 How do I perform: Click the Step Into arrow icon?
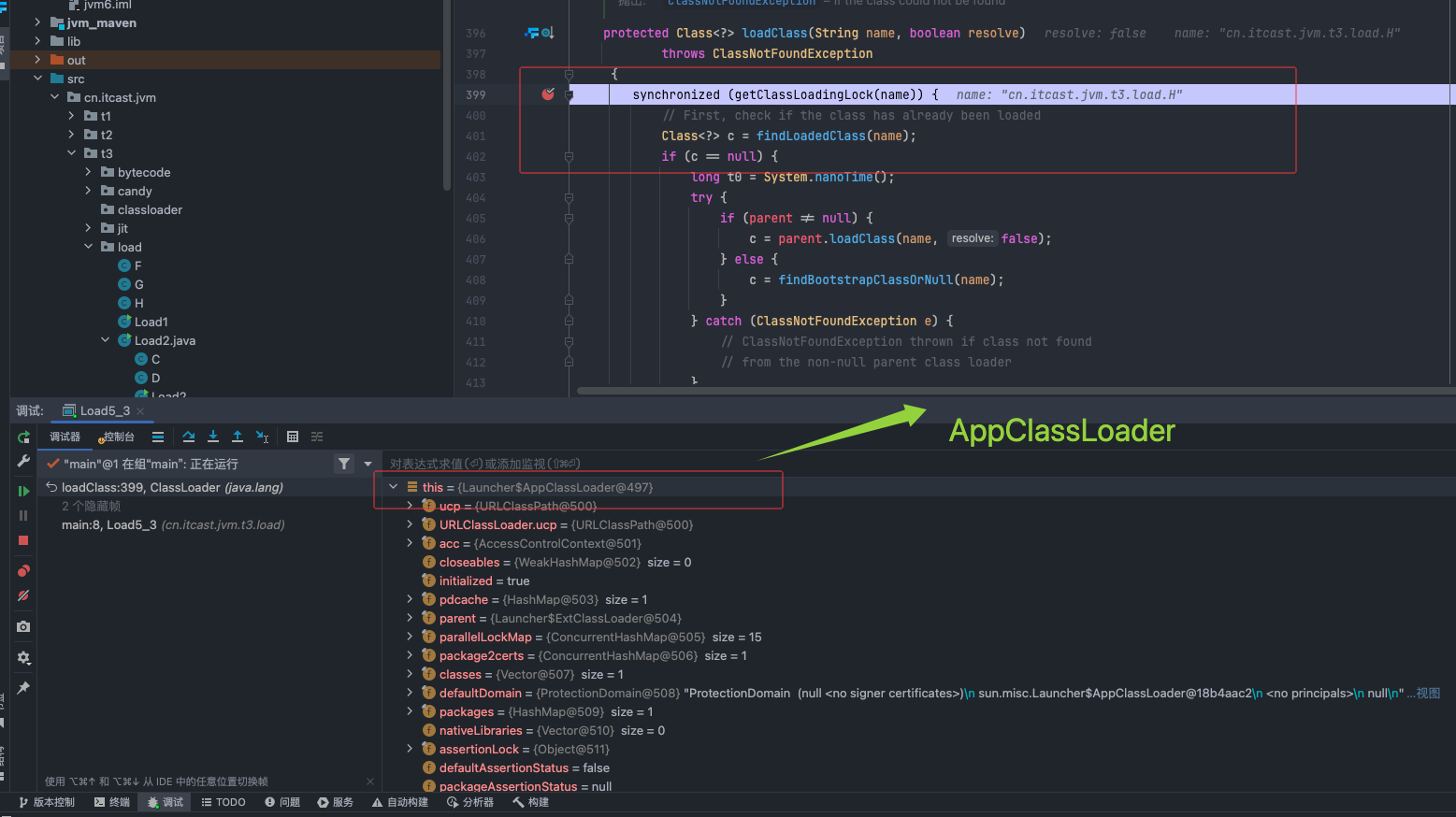point(213,437)
